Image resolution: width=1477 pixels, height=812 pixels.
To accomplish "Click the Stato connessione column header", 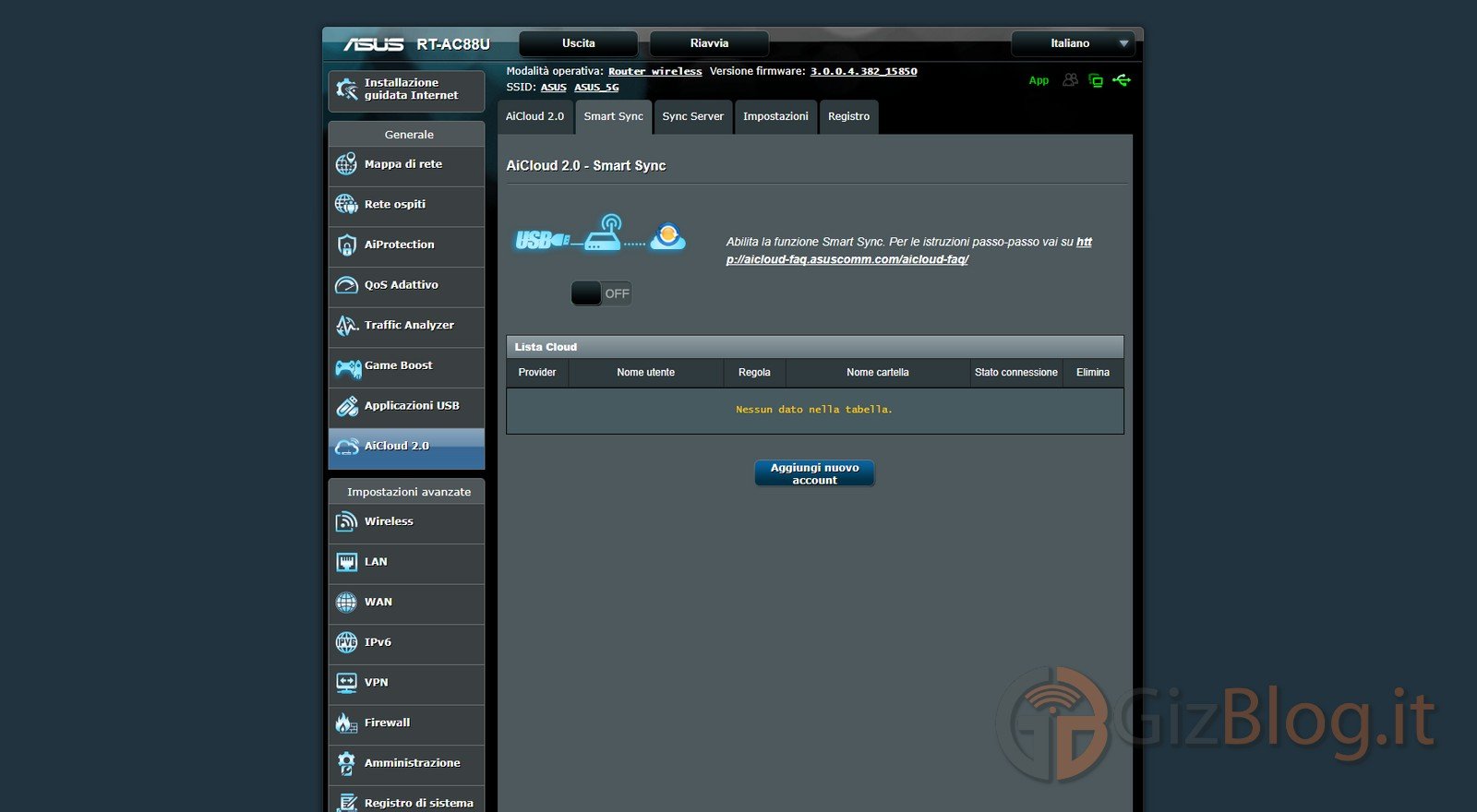I will tap(1016, 373).
